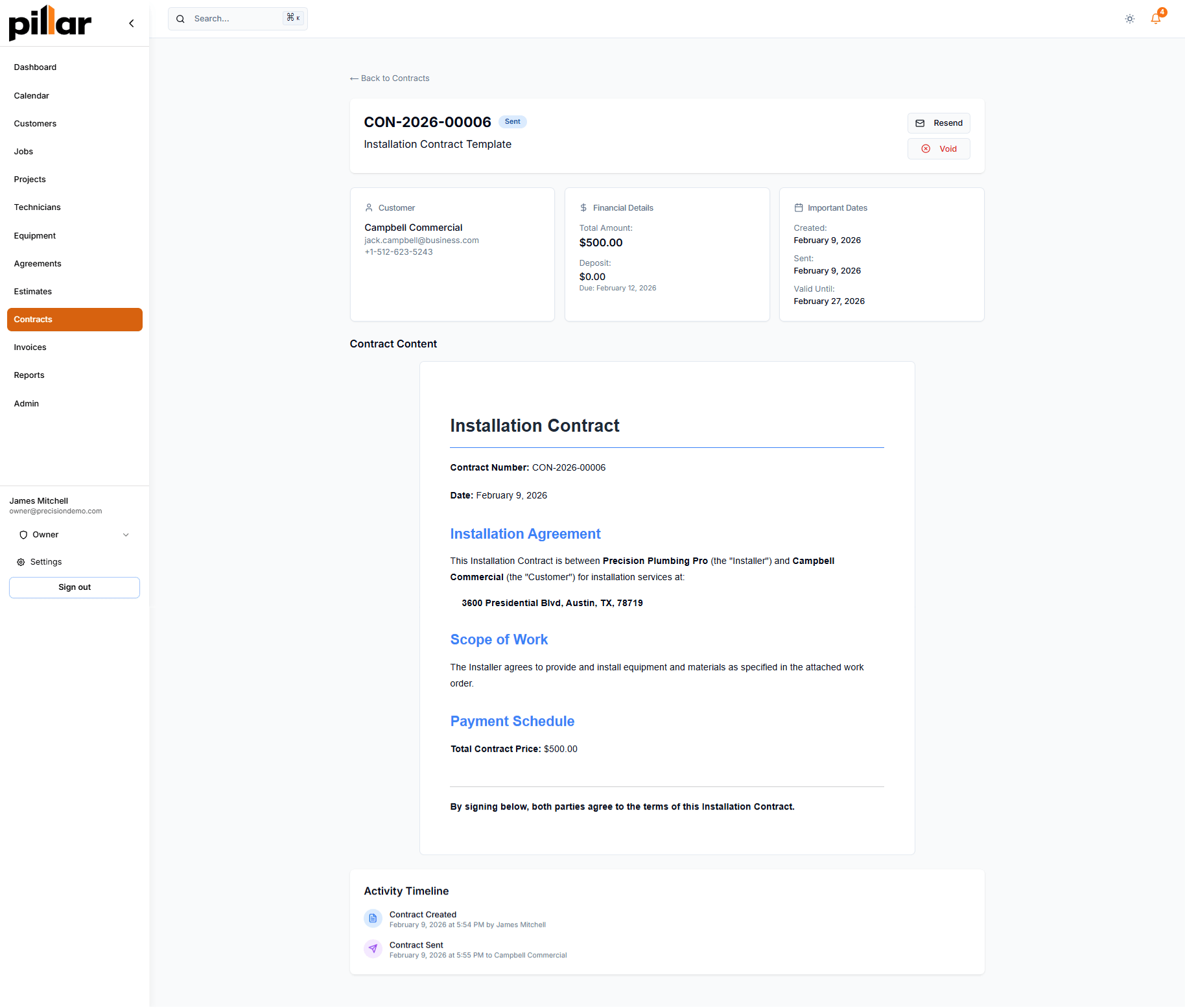Void contract CON-2026-00006
Screen dimensions: 1185x1008
939,149
